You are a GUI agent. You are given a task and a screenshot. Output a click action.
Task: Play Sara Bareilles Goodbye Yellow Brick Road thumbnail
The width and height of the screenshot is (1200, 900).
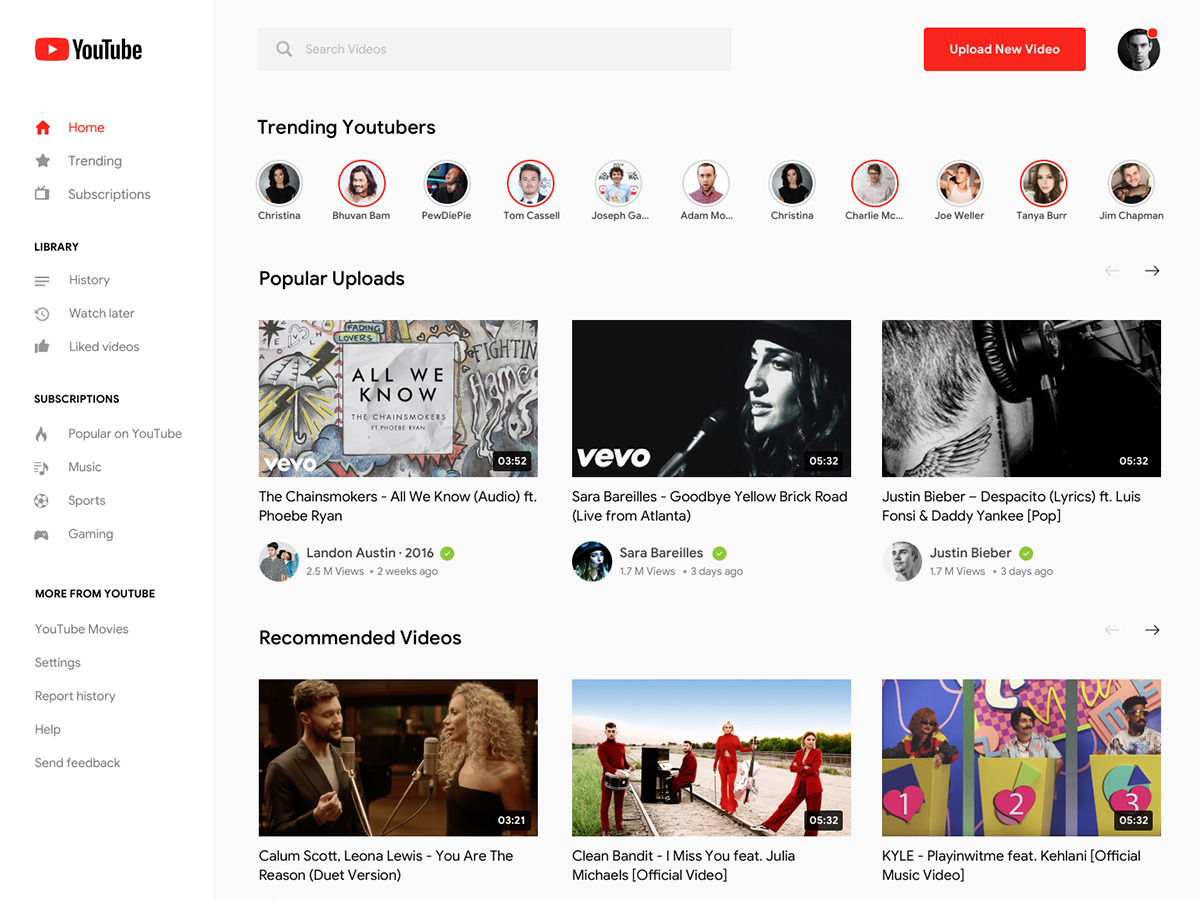711,398
